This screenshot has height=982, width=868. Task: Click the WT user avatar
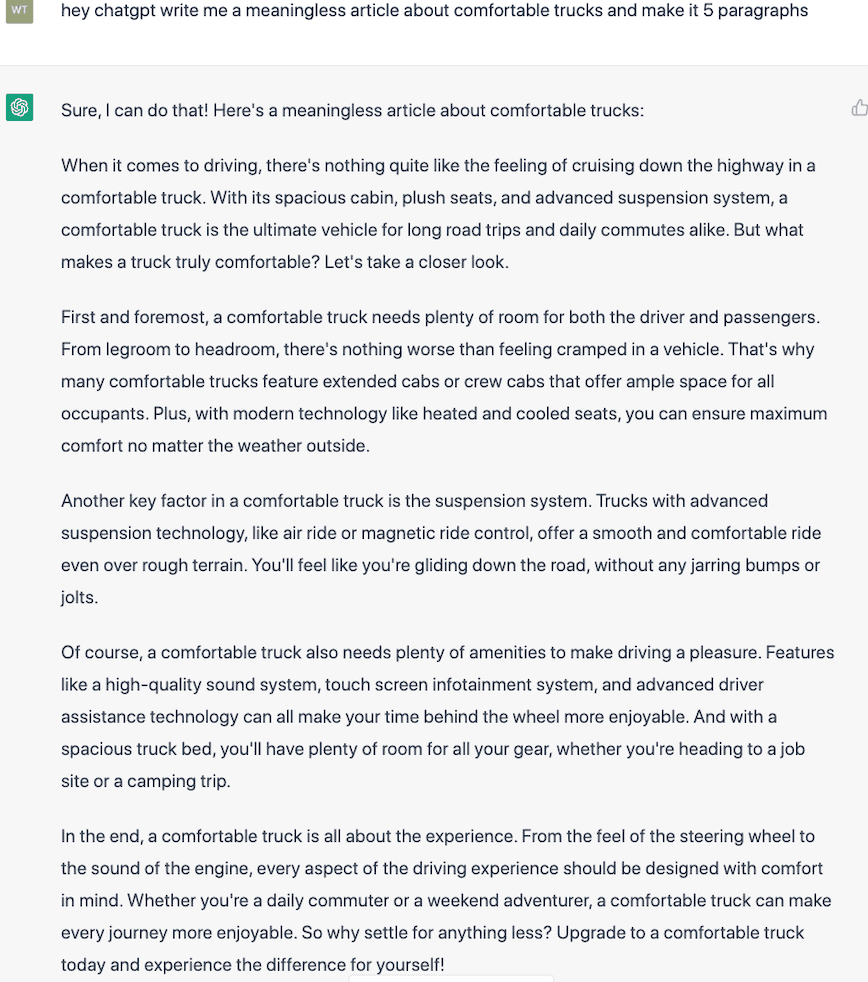coord(19,11)
